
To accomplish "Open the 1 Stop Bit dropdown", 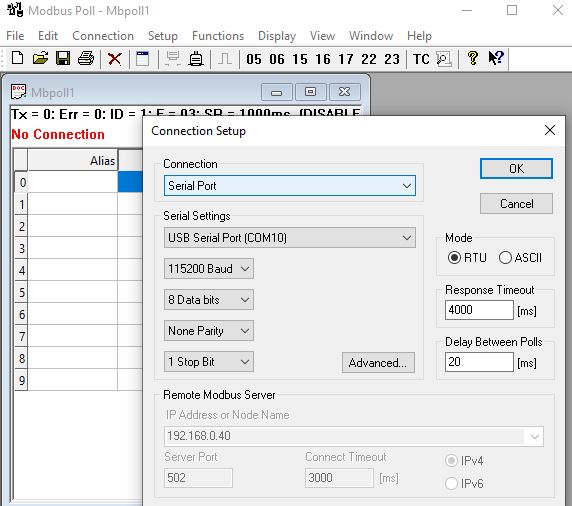I will [209, 362].
